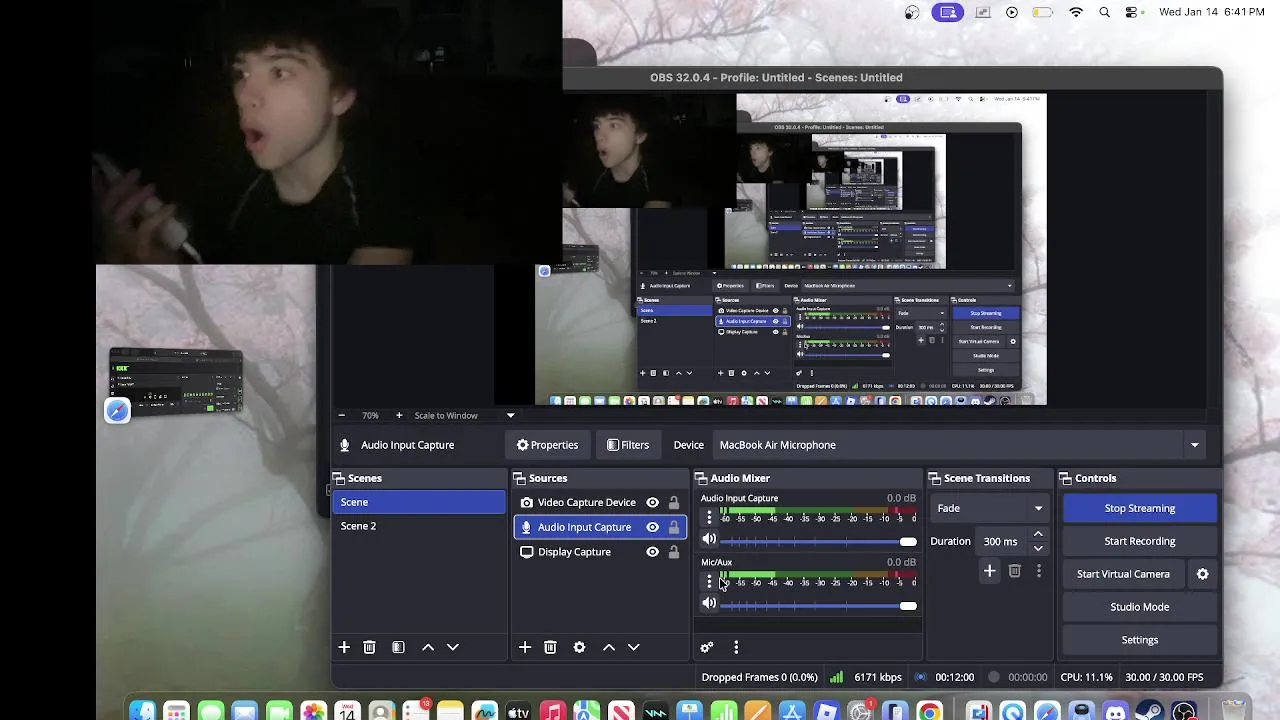The image size is (1280, 720).
Task: Open the Fade transition dropdown
Action: [990, 508]
